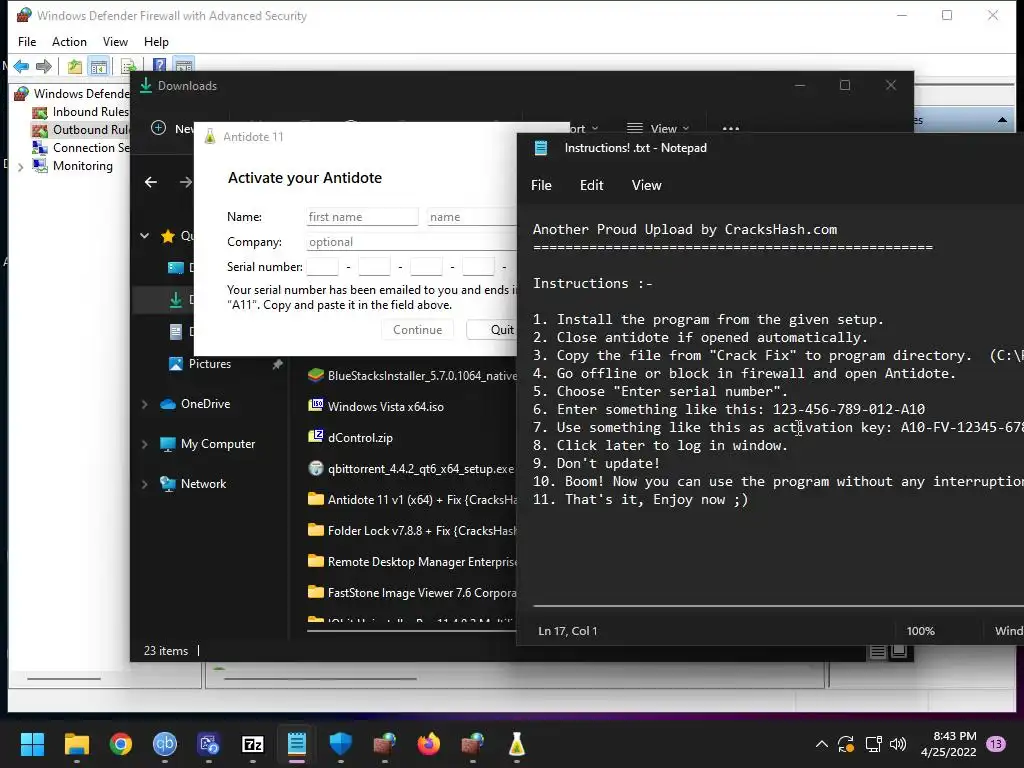1024x768 pixels.
Task: Expand OneDrive node chevron
Action: (x=144, y=404)
